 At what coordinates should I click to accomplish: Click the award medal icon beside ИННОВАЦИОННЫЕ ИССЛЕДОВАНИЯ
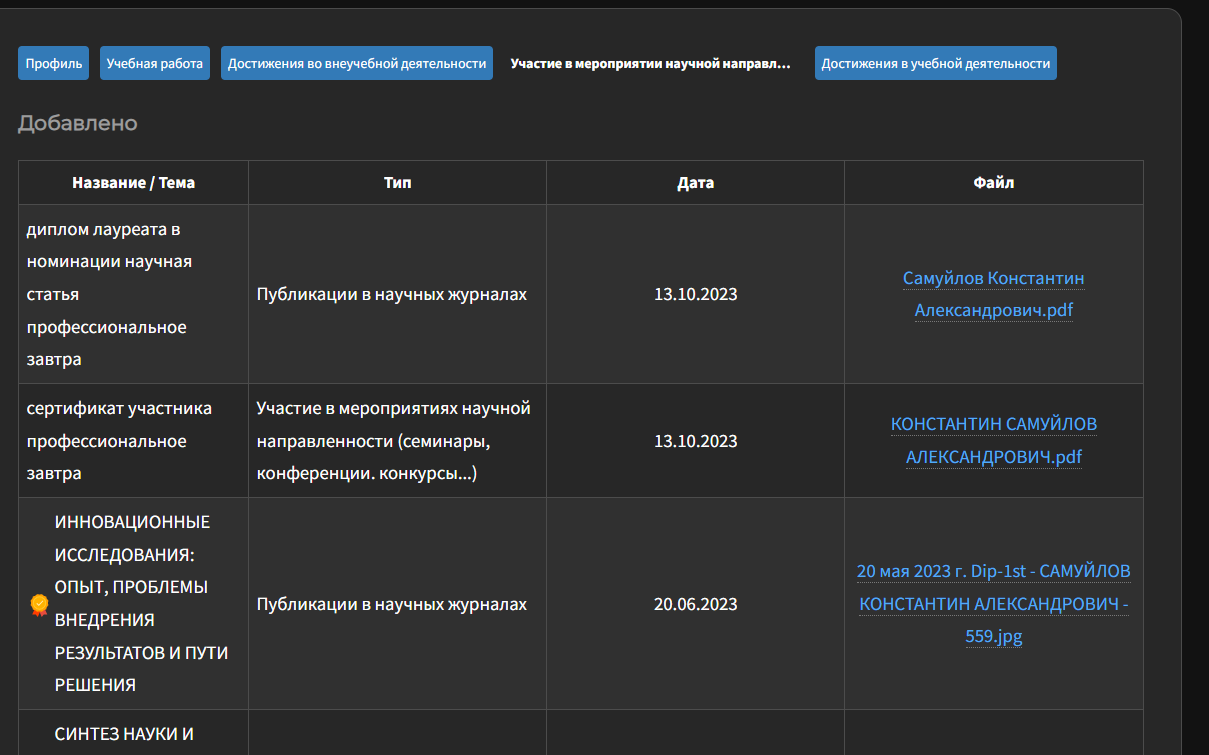click(x=39, y=604)
